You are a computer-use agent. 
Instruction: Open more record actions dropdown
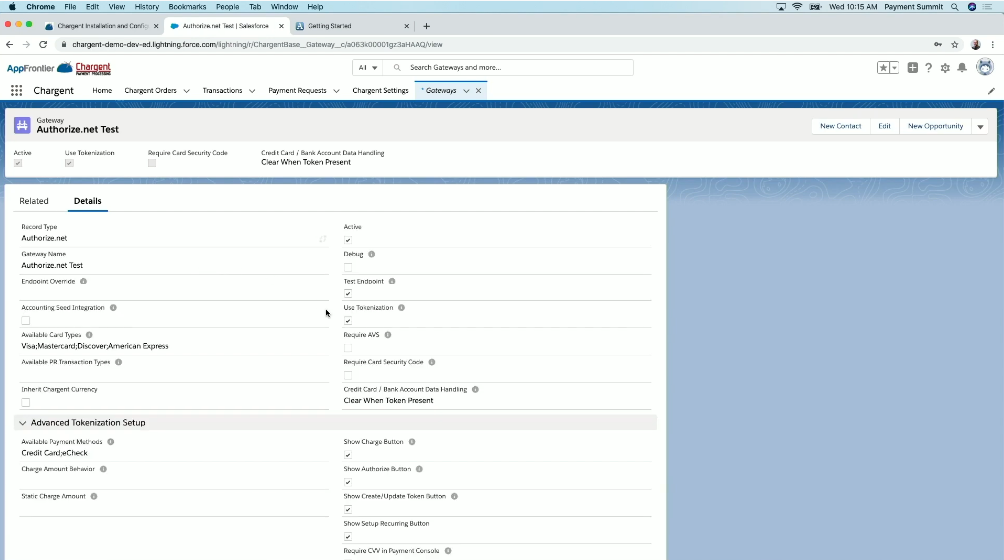[x=980, y=126]
